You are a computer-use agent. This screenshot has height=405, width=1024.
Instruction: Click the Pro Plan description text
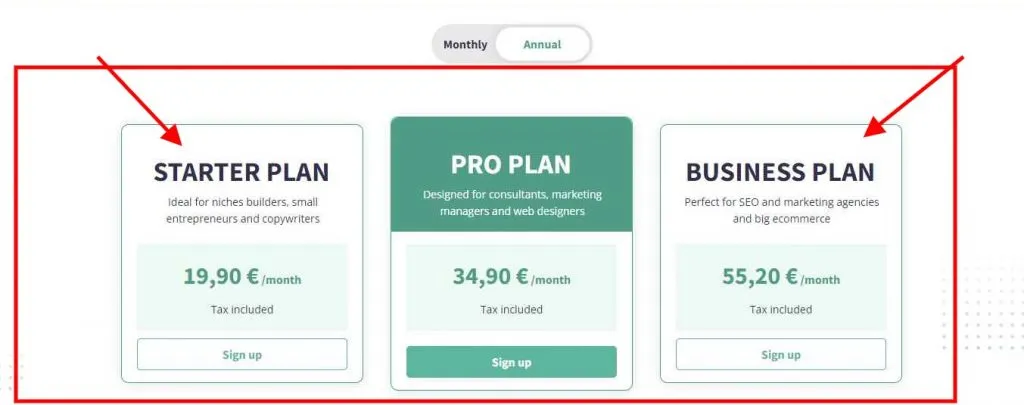click(x=511, y=202)
